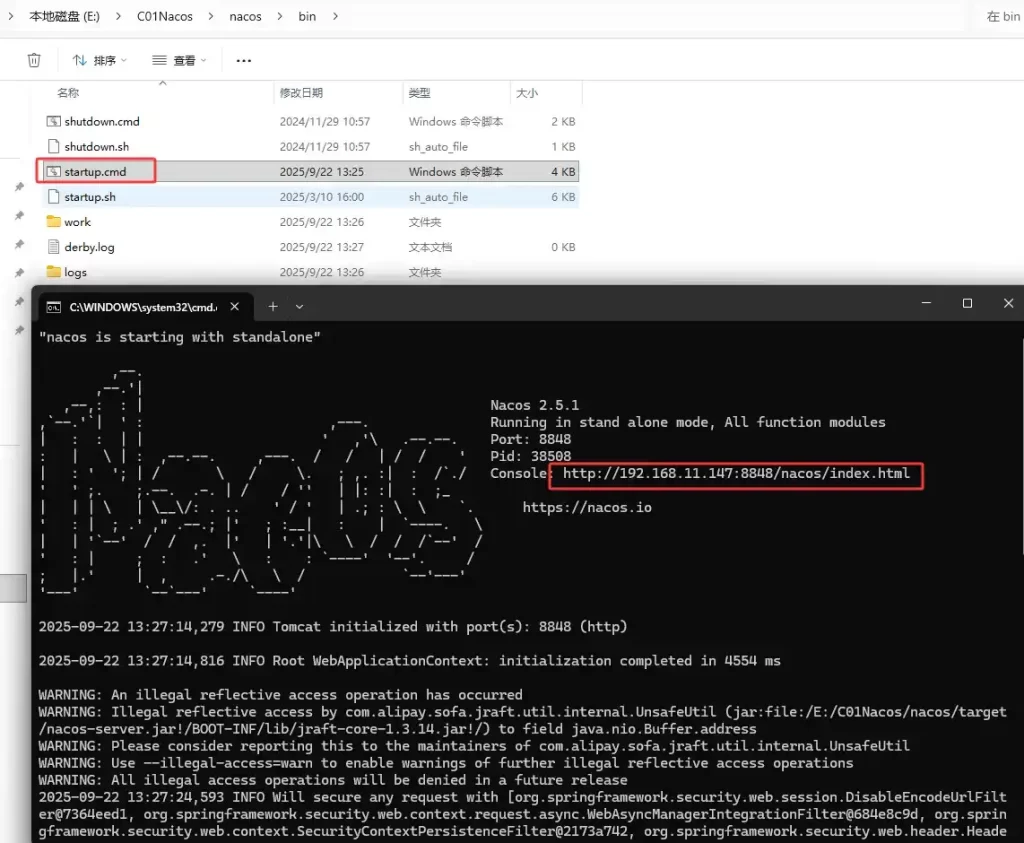Expand chevron after bin in breadcrumb
This screenshot has height=843, width=1024.
point(335,17)
